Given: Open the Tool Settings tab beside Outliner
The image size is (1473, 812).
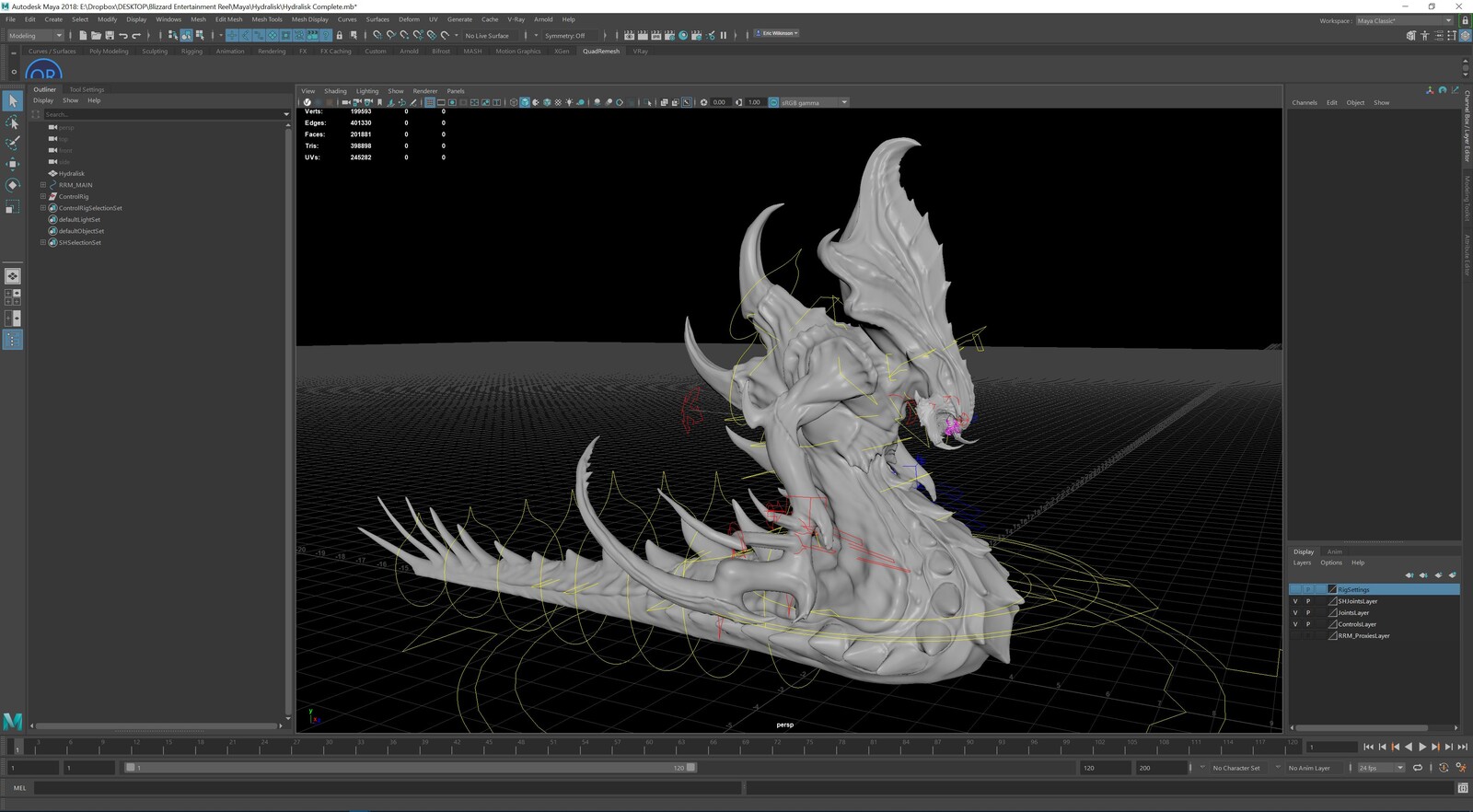Looking at the screenshot, I should (87, 89).
